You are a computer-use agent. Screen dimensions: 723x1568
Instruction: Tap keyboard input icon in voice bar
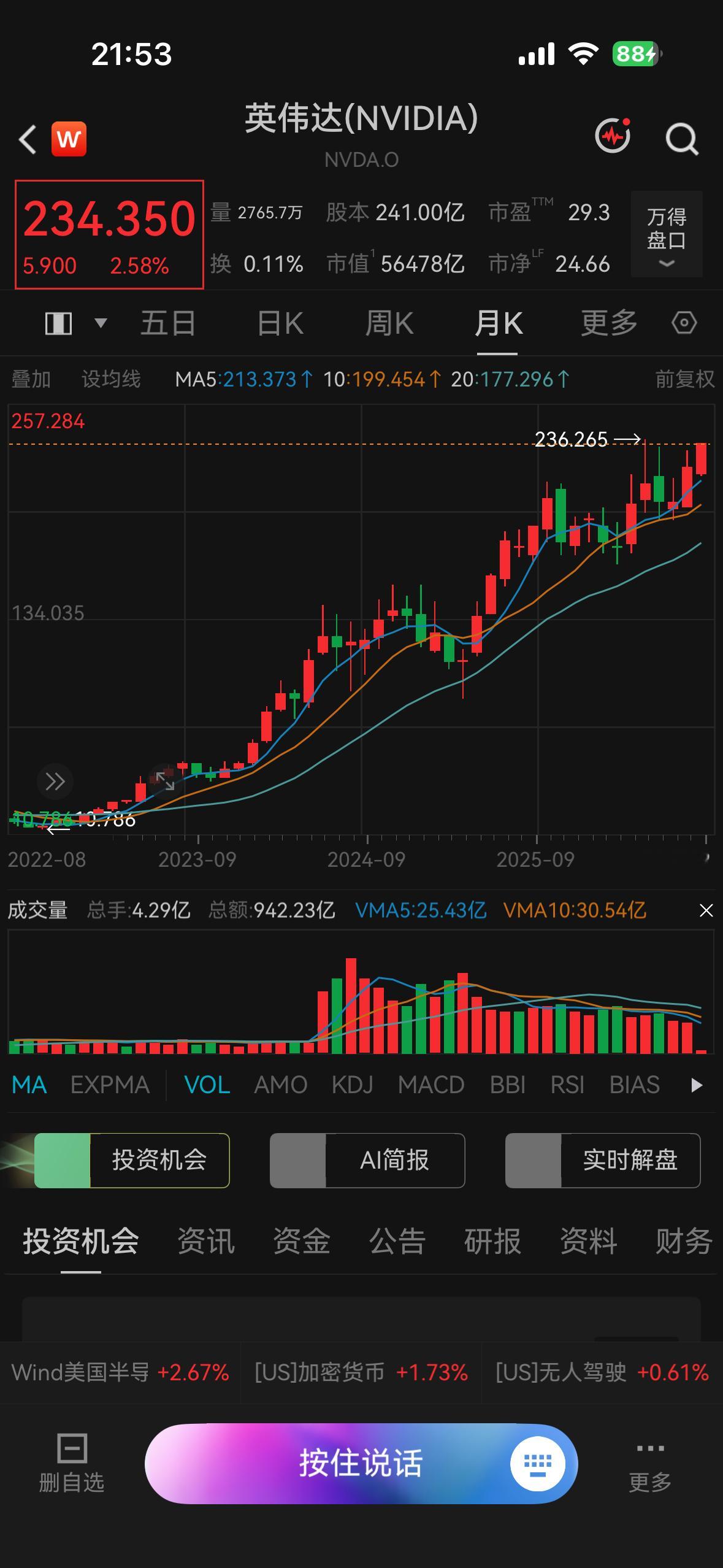[x=538, y=1464]
